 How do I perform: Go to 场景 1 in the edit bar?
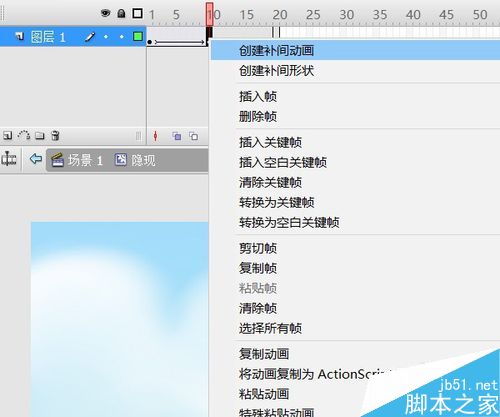coord(77,160)
